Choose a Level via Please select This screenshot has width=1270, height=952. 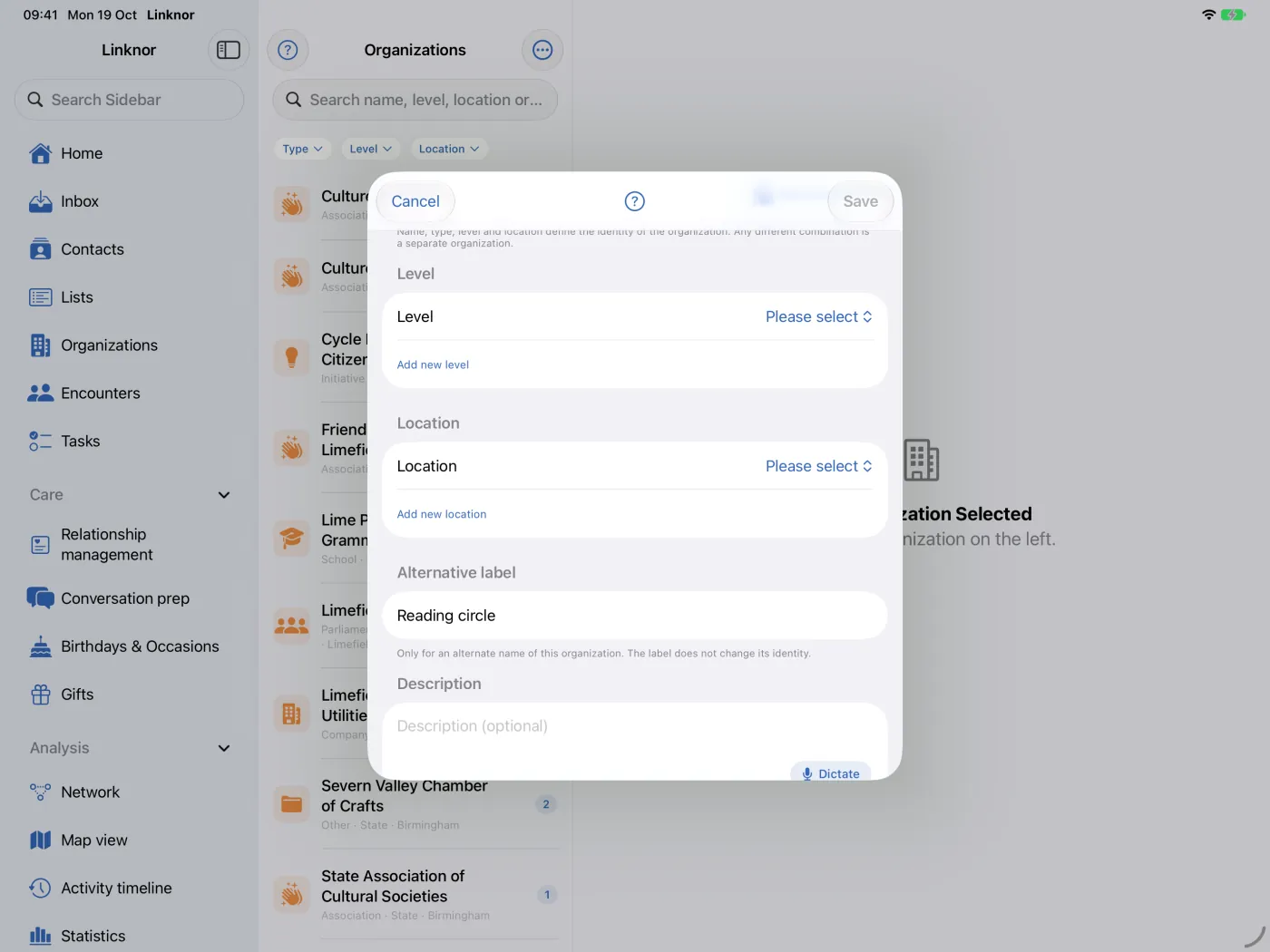pyautogui.click(x=818, y=316)
